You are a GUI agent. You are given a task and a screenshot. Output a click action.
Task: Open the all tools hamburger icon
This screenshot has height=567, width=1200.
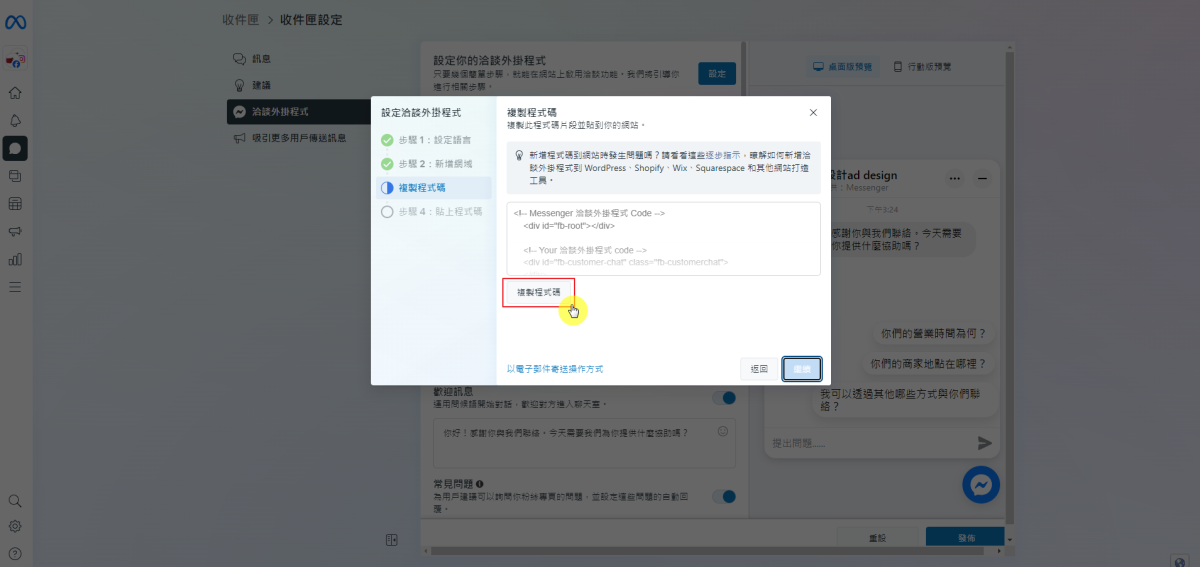[x=15, y=287]
